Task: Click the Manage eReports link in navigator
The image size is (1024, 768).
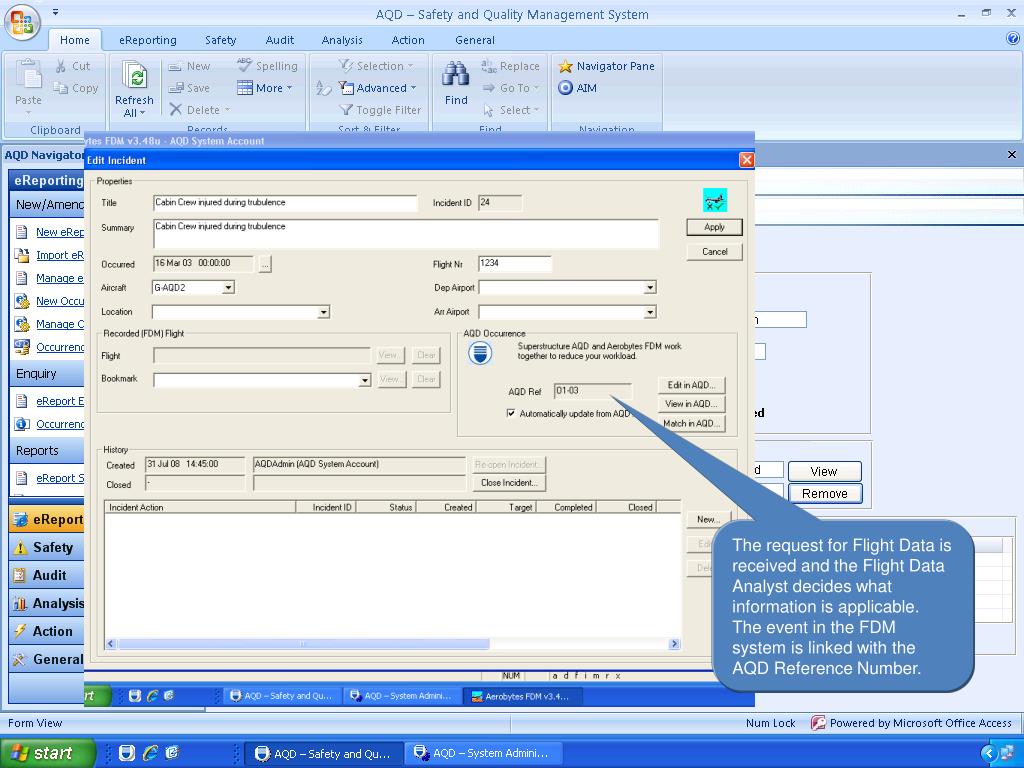Action: tap(59, 278)
